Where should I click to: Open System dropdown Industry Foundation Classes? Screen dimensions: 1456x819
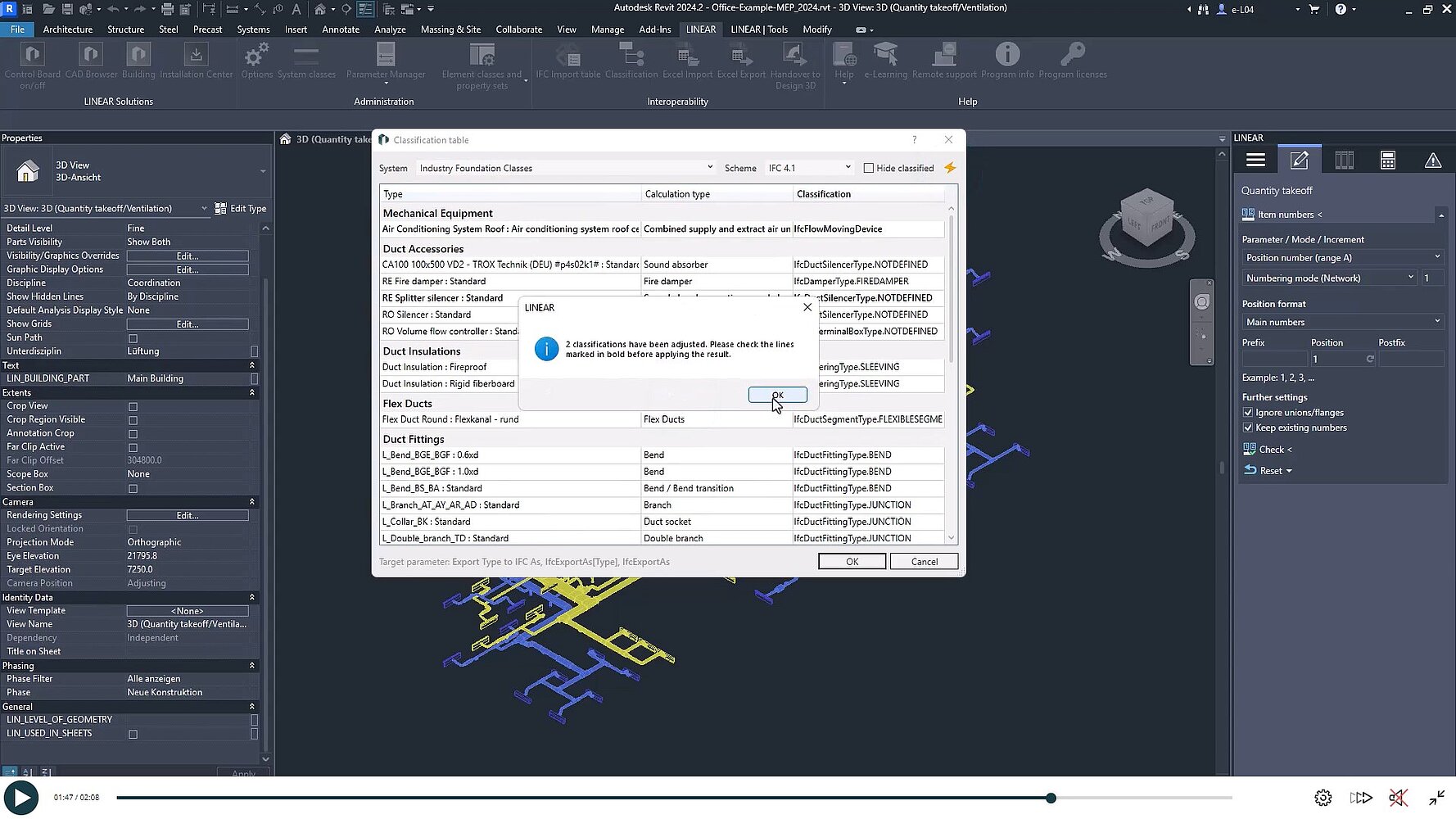[565, 168]
